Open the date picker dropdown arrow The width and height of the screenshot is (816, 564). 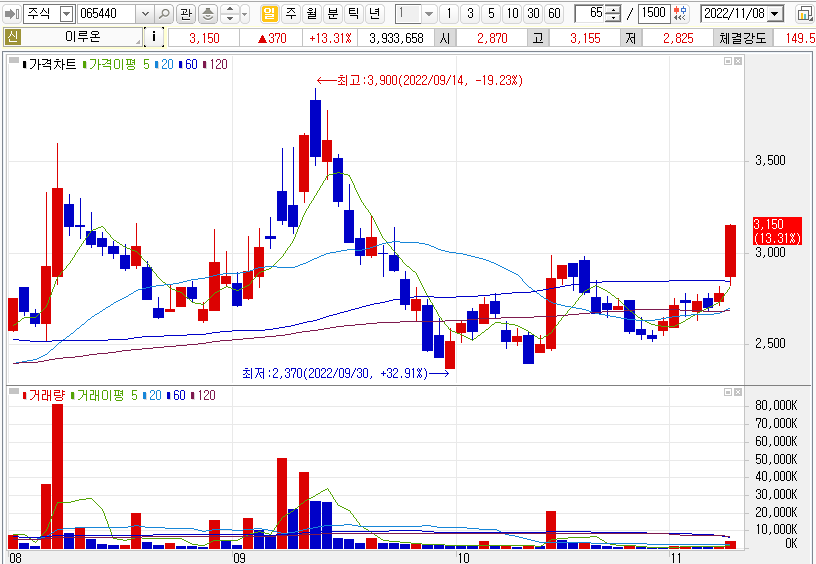(x=775, y=14)
